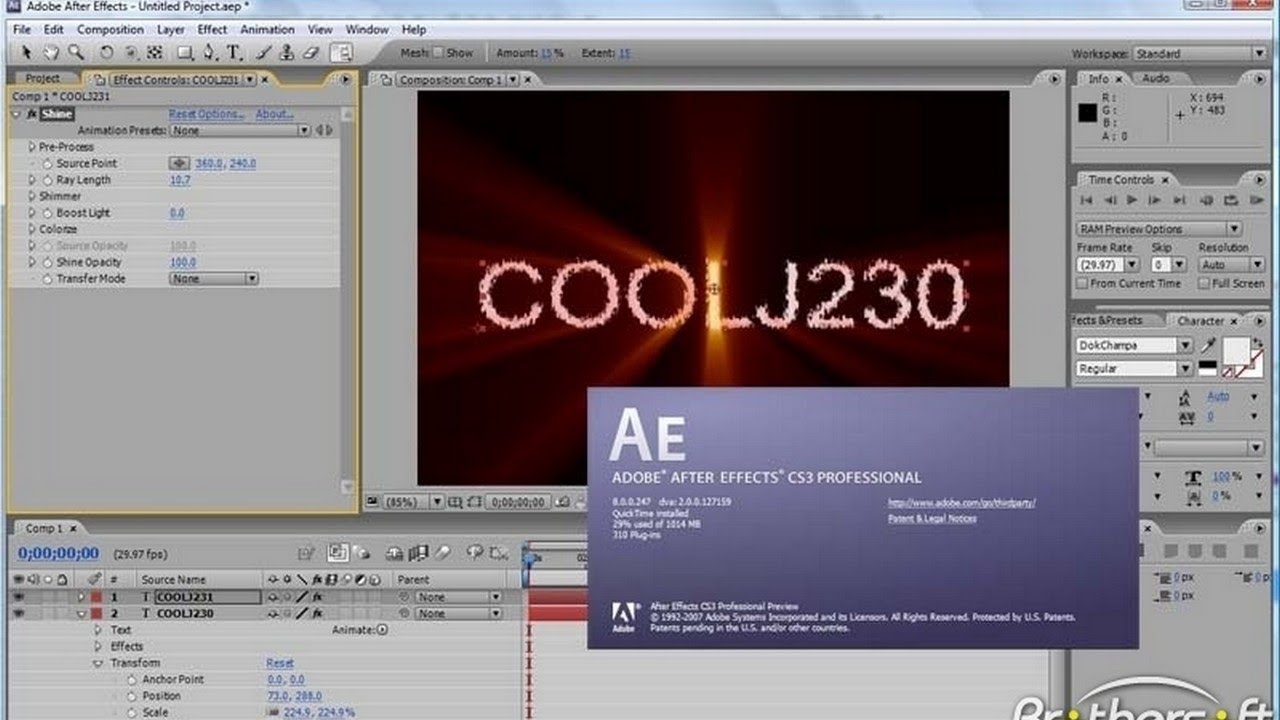Expand the Pre-Process group
This screenshot has height=720, width=1280.
pyautogui.click(x=32, y=147)
